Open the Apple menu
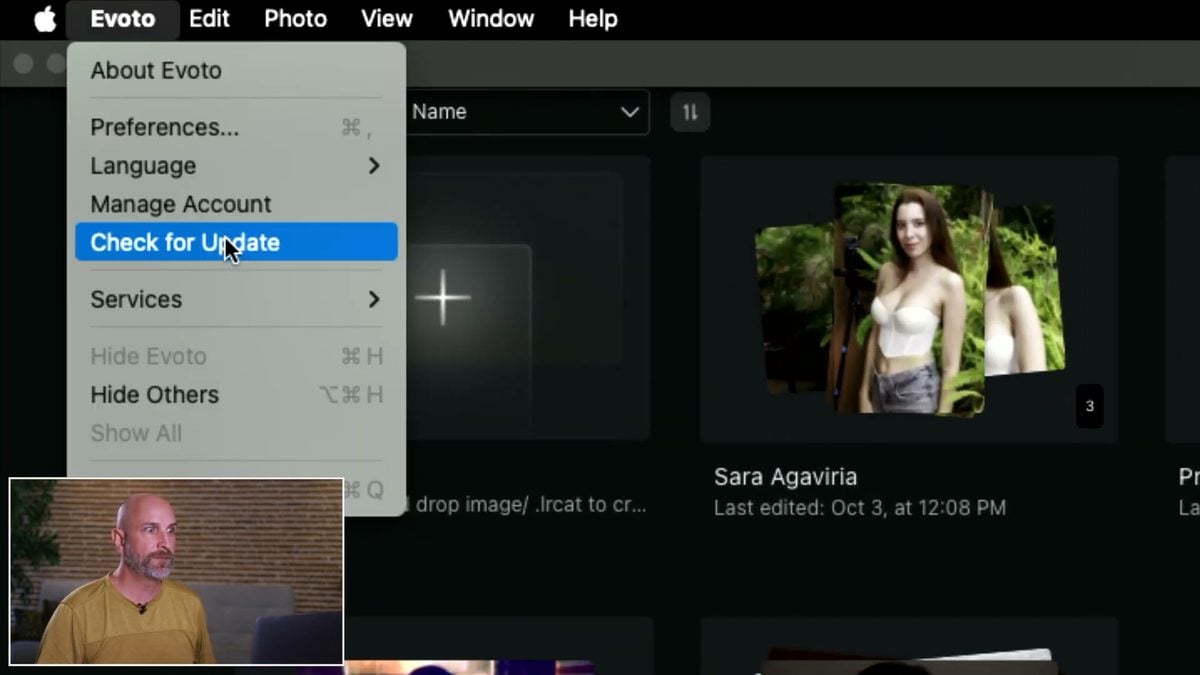This screenshot has height=675, width=1200. 45,19
